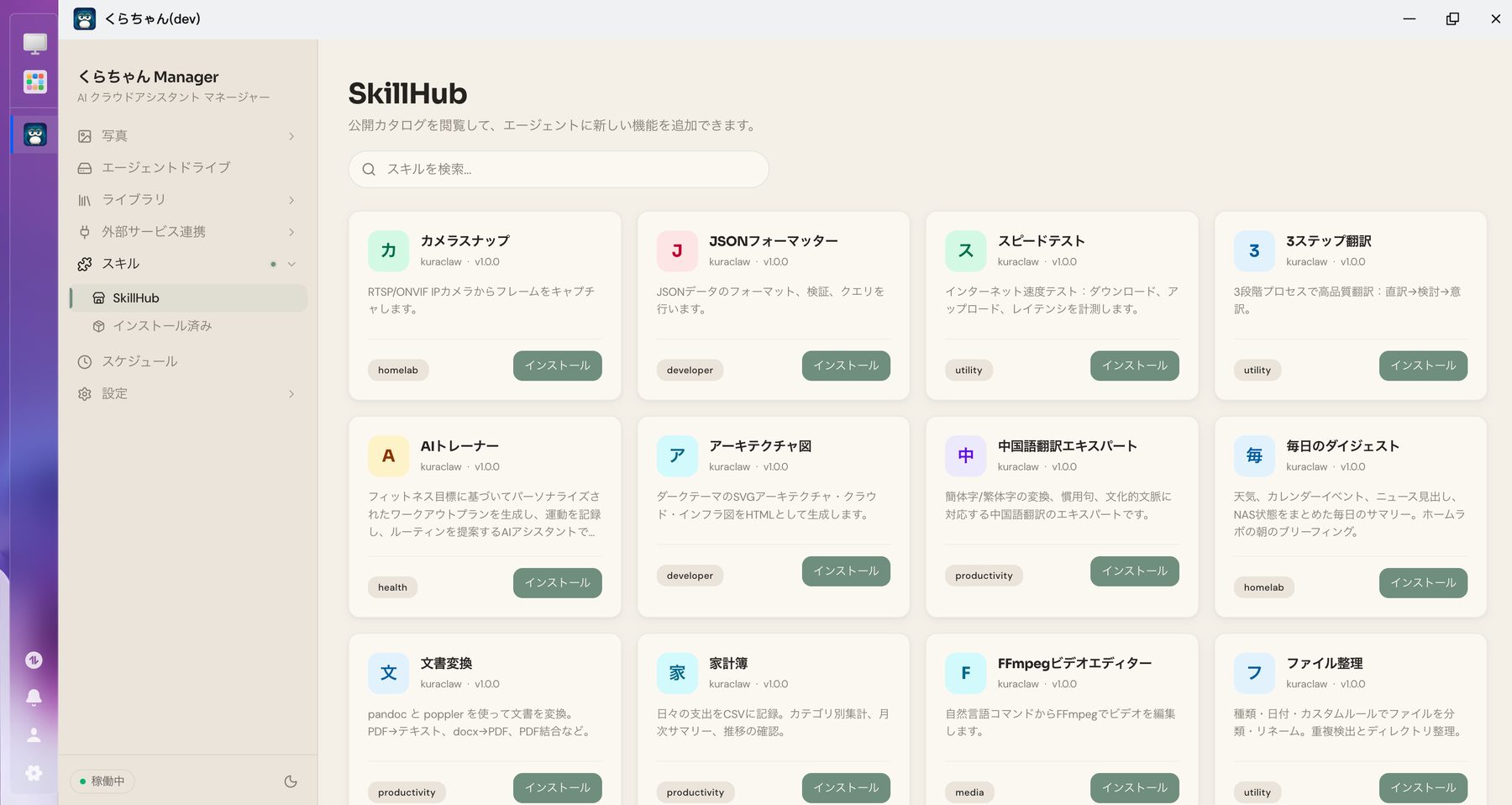Screen dimensions: 1512x805
Task: Click the homelab tag on カメラスナップ
Action: point(398,371)
